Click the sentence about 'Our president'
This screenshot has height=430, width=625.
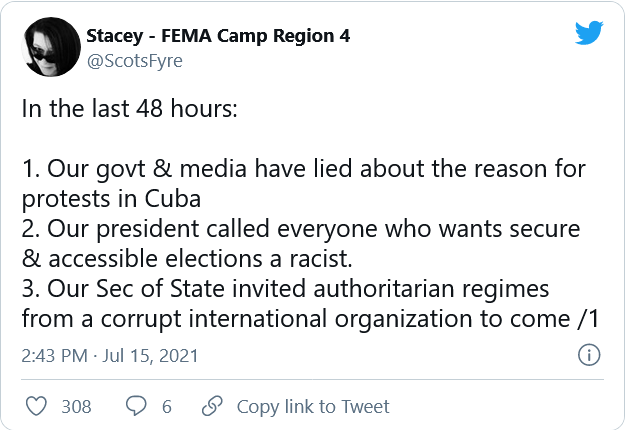pos(300,229)
